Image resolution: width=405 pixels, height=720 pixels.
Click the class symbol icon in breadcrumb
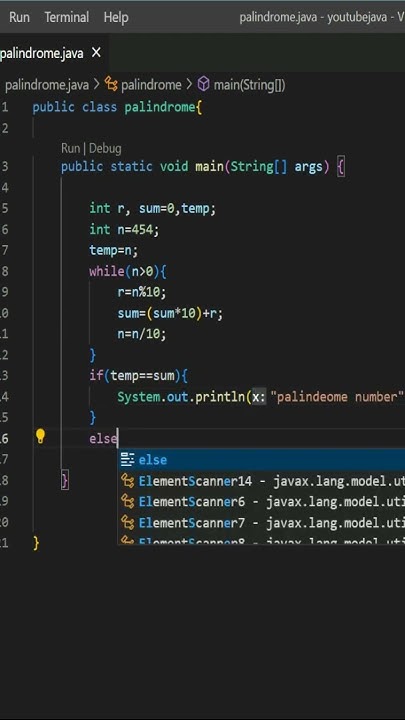click(x=111, y=84)
